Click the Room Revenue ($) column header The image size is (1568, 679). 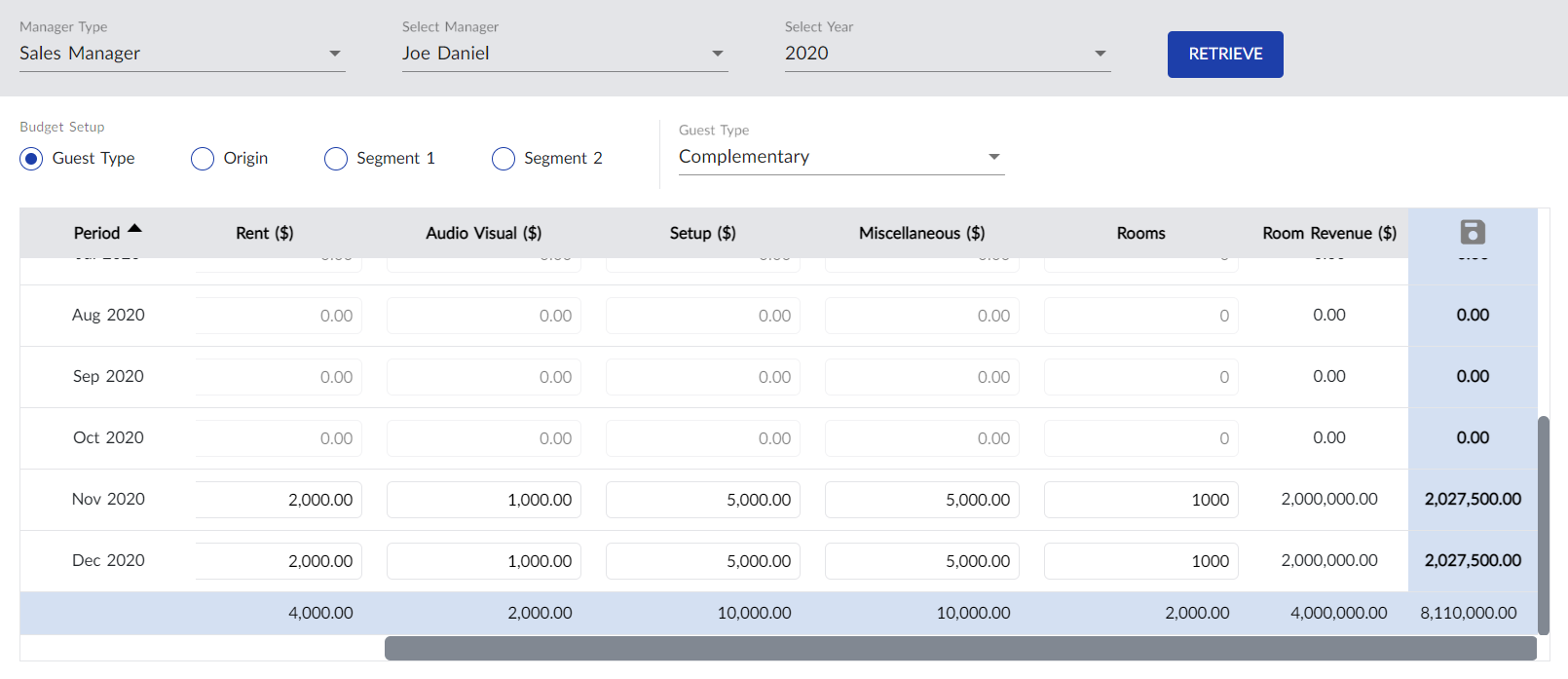click(1329, 233)
